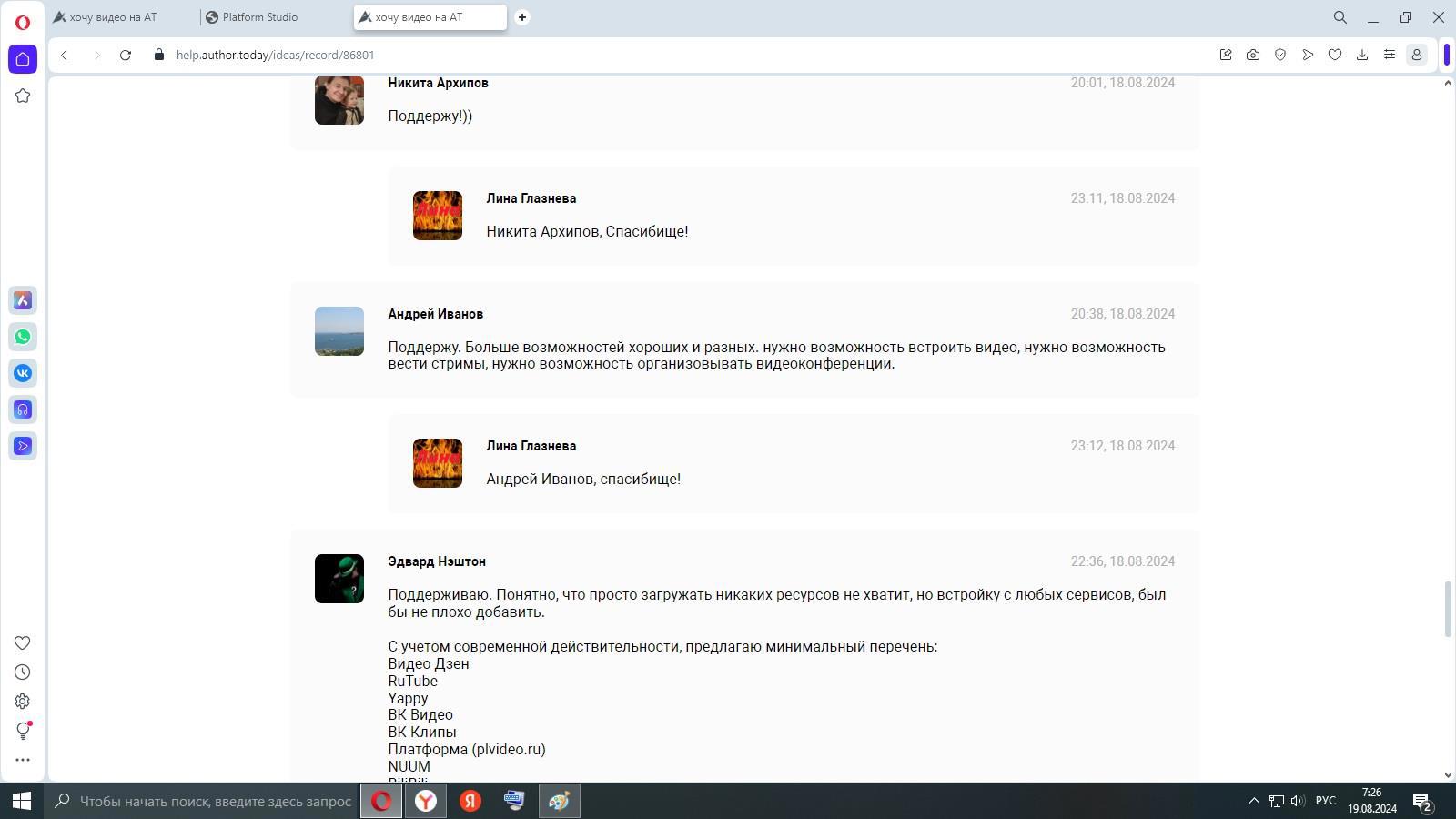
Task: Open a new tab with the plus button
Action: [x=522, y=17]
